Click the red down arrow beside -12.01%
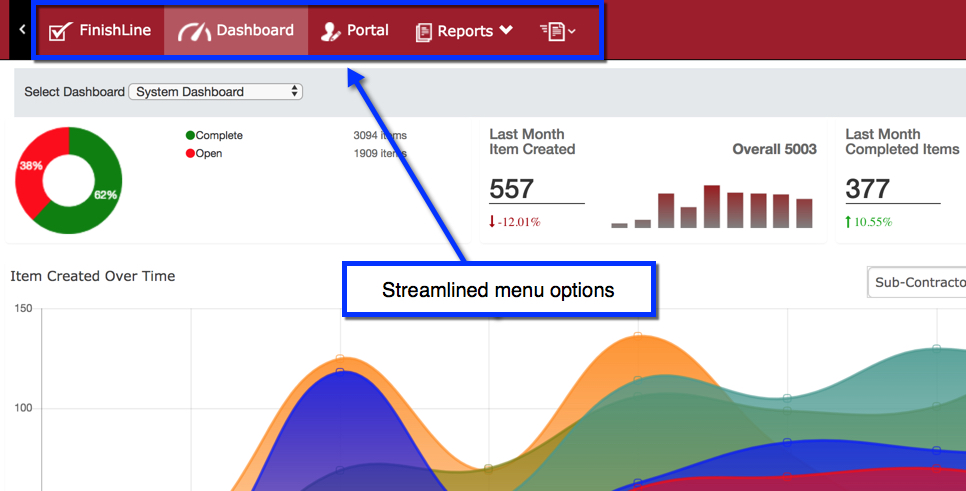 tap(493, 222)
